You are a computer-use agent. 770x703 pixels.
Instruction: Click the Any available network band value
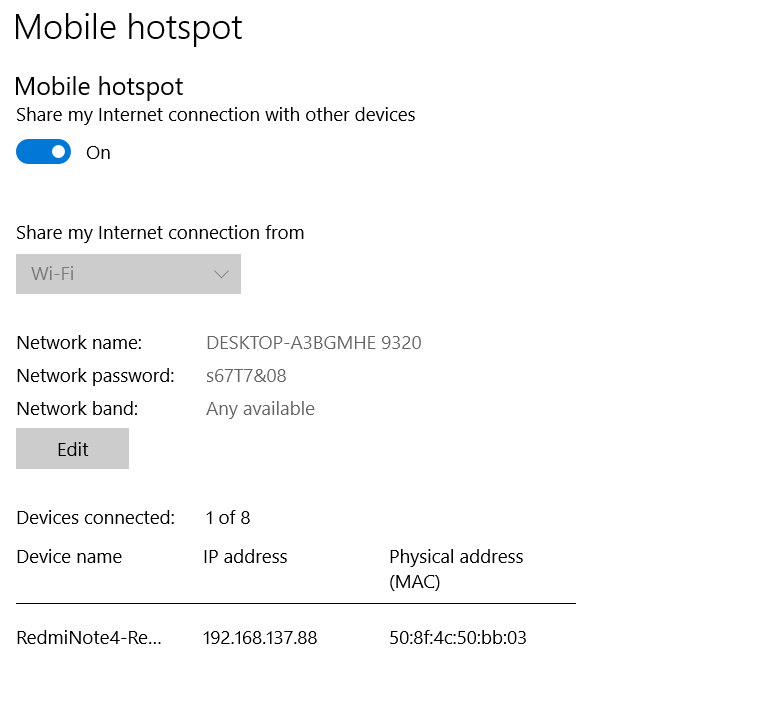pyautogui.click(x=260, y=409)
